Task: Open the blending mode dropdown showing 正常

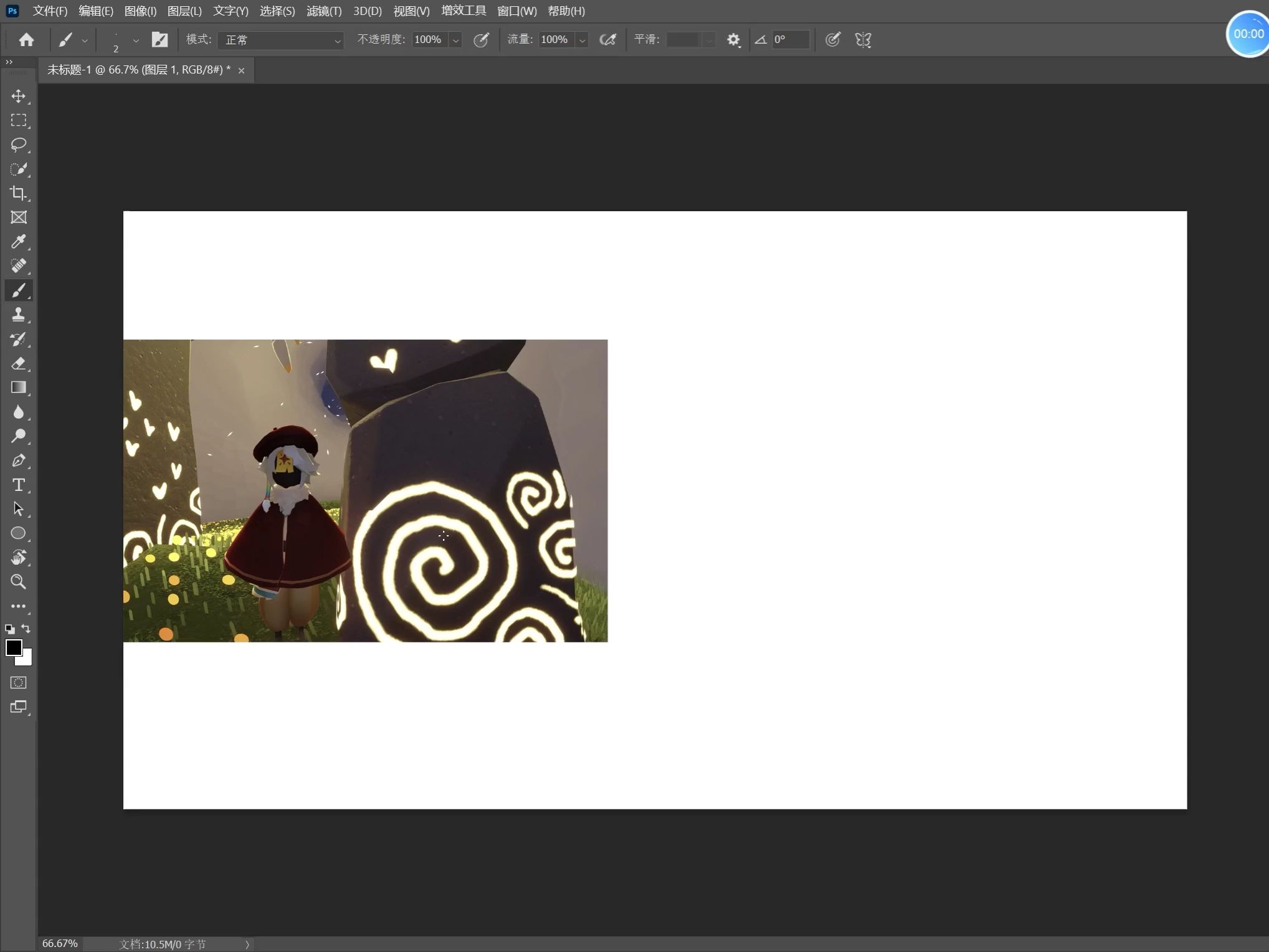Action: (x=281, y=40)
